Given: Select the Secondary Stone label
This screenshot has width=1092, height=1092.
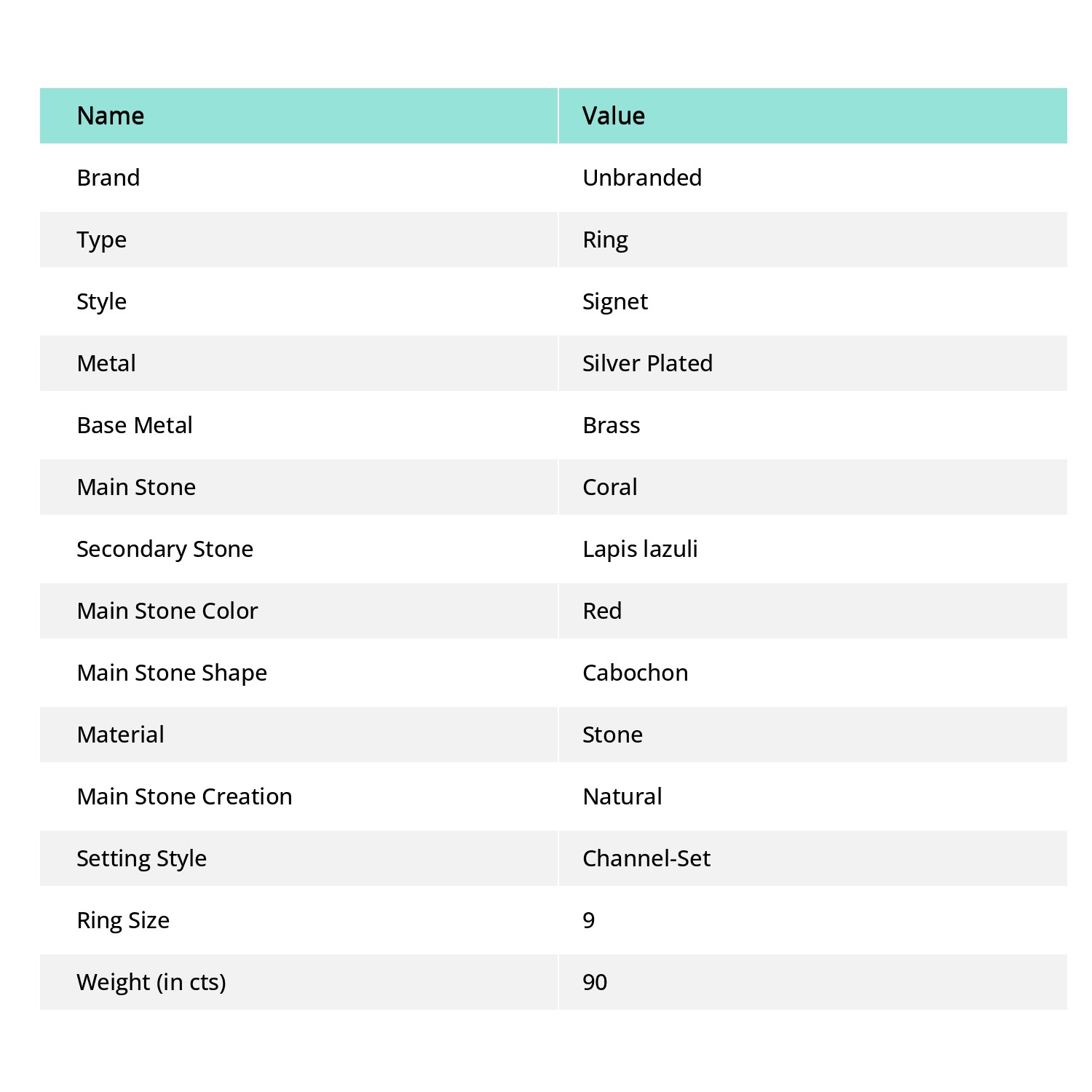Looking at the screenshot, I should (x=165, y=549).
